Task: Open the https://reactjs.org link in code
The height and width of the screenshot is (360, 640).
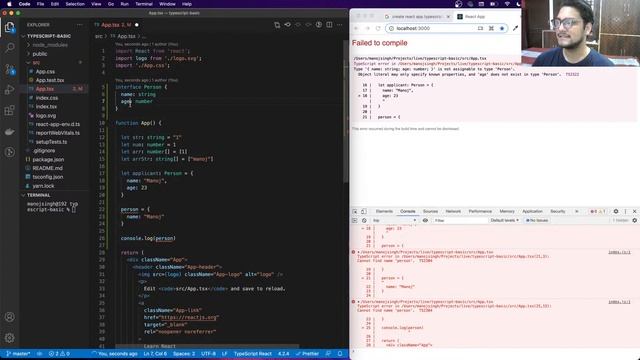Action: tap(189, 318)
